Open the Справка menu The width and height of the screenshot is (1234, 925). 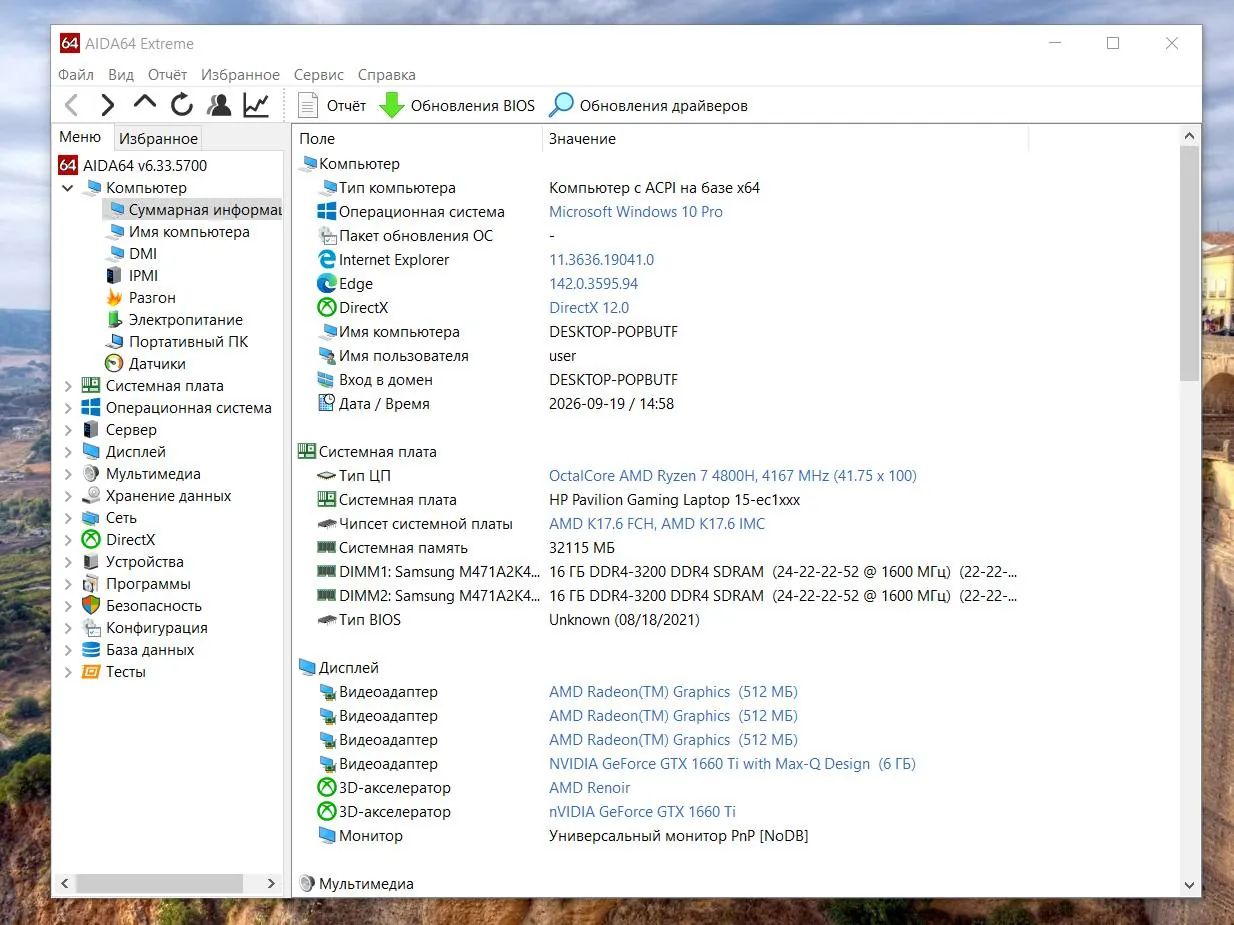coord(386,75)
